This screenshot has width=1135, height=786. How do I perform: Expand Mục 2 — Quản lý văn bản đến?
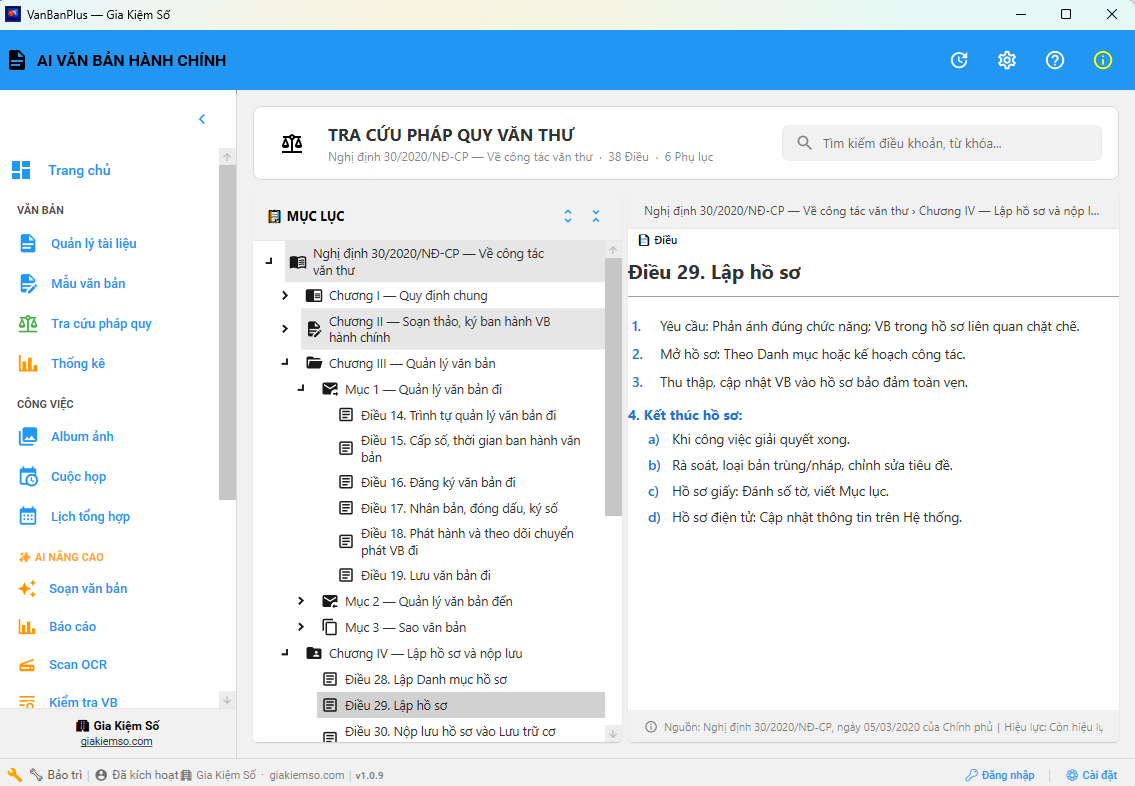pos(301,602)
